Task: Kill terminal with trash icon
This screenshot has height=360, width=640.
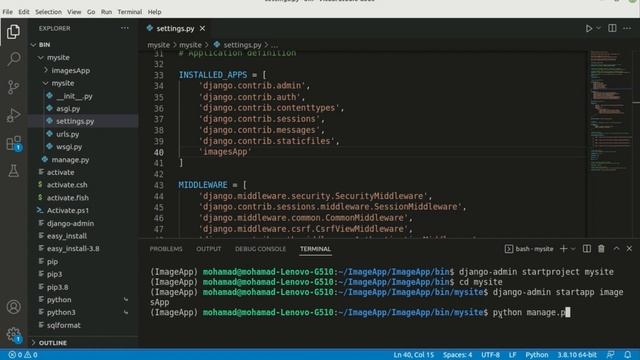Action: coord(601,249)
